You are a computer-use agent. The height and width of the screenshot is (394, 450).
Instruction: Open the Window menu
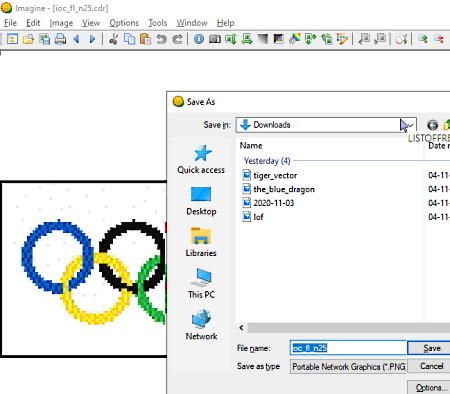[192, 23]
